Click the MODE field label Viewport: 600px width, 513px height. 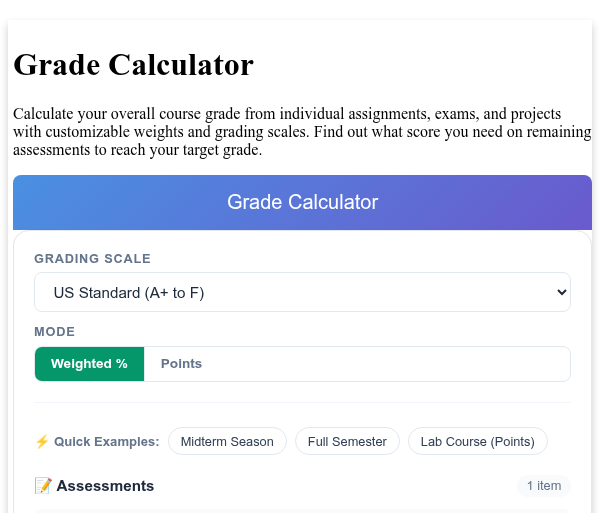point(55,332)
